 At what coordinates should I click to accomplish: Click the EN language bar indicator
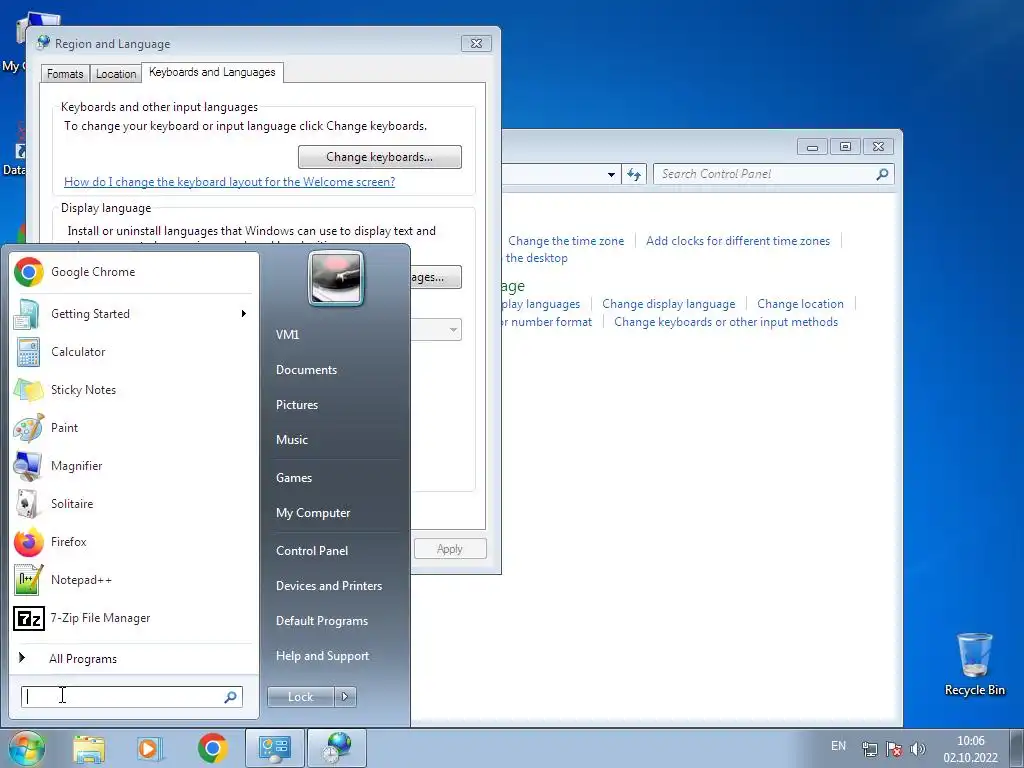coord(839,746)
